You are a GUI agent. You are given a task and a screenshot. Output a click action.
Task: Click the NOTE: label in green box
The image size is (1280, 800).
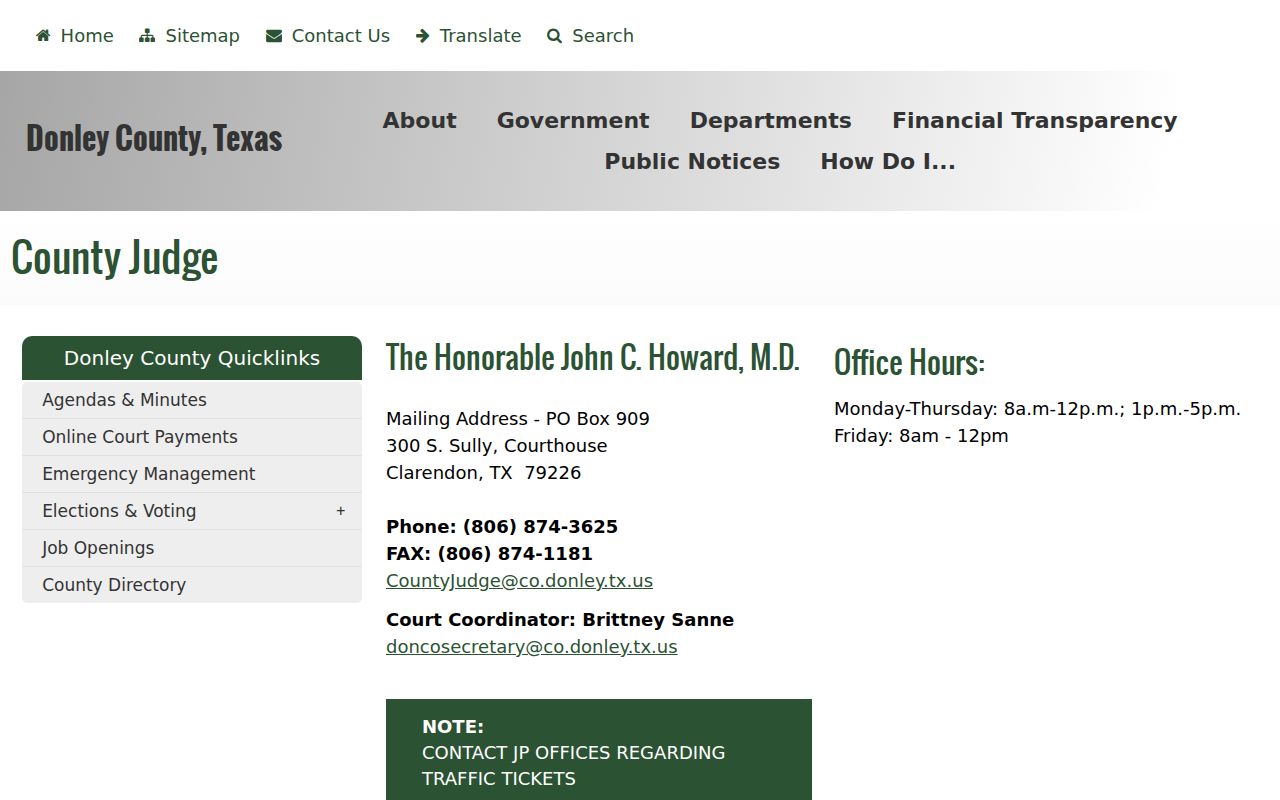[453, 727]
